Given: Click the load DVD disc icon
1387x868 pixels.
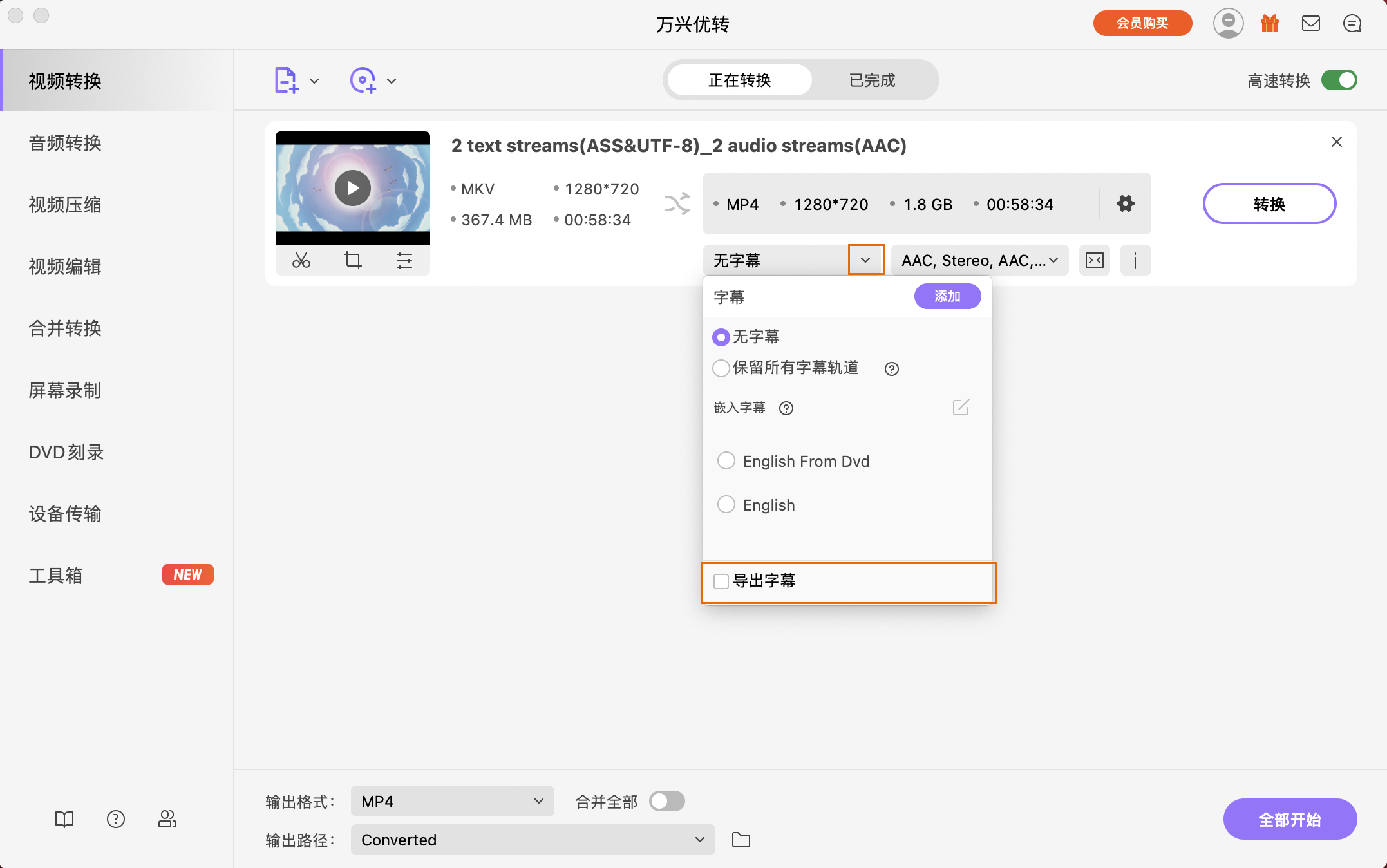Looking at the screenshot, I should [x=363, y=80].
